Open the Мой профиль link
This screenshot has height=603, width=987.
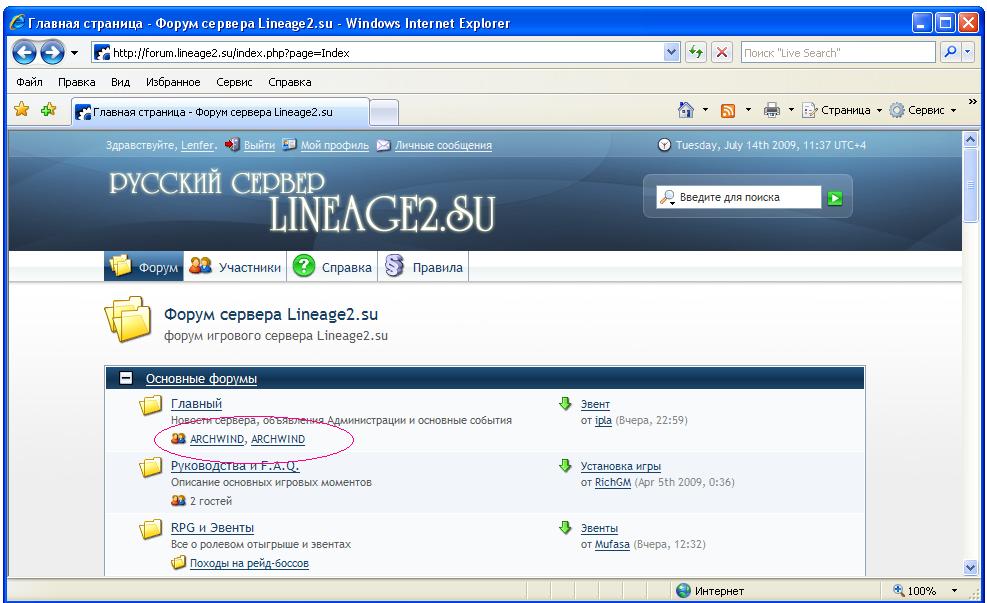click(x=334, y=145)
